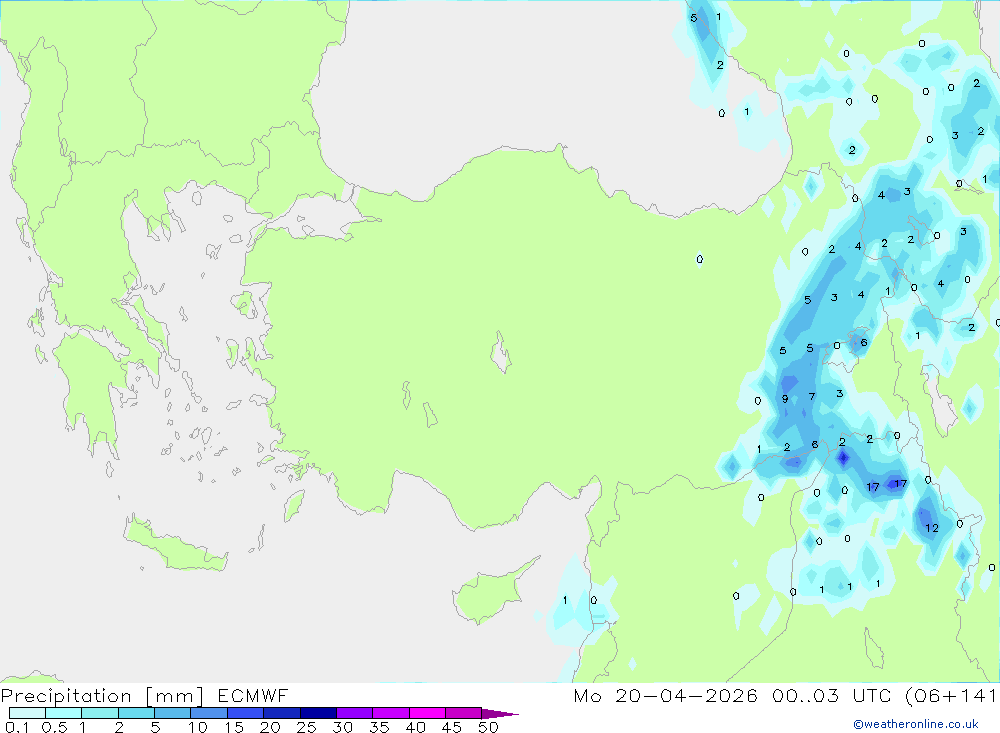The width and height of the screenshot is (1000, 733).
Task: Select the 0.1–0.5 mm legend color swatch
Action: point(27,713)
